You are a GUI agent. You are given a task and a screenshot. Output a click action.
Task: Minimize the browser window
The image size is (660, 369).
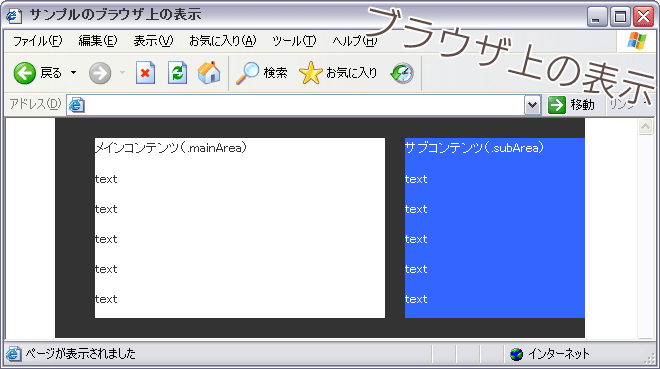pos(596,17)
